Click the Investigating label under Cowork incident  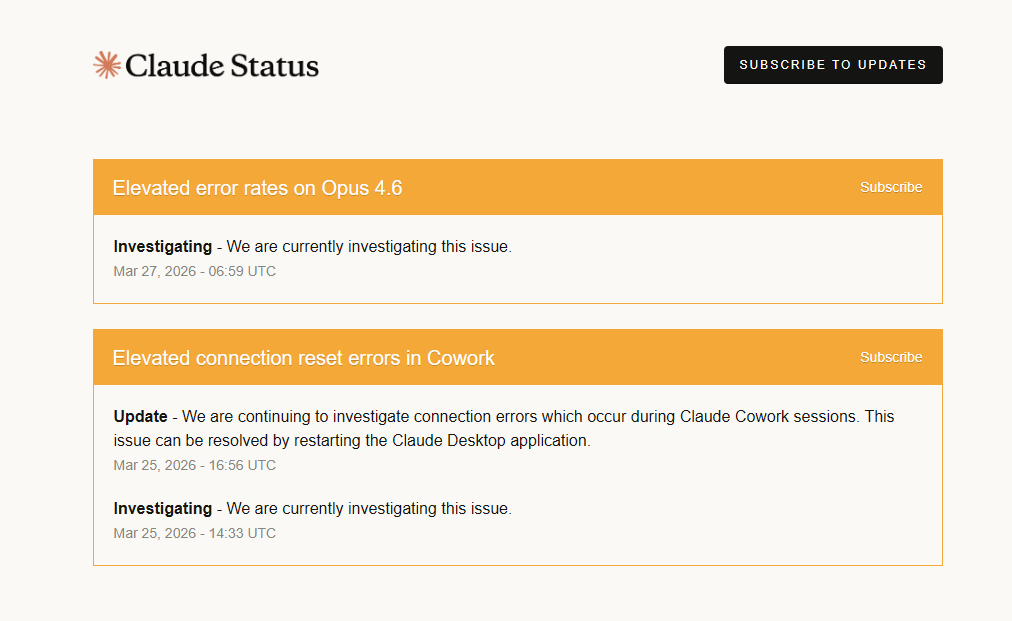click(x=163, y=509)
